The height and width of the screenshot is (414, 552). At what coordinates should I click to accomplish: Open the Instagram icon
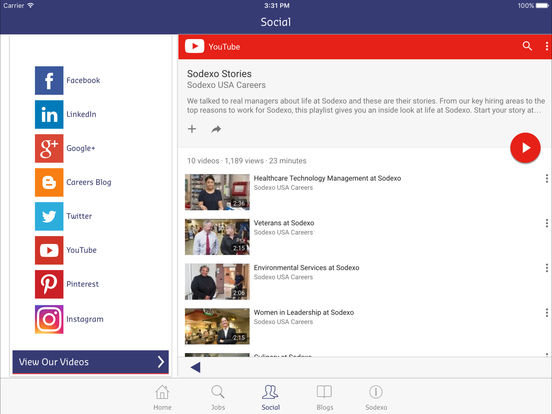point(49,319)
